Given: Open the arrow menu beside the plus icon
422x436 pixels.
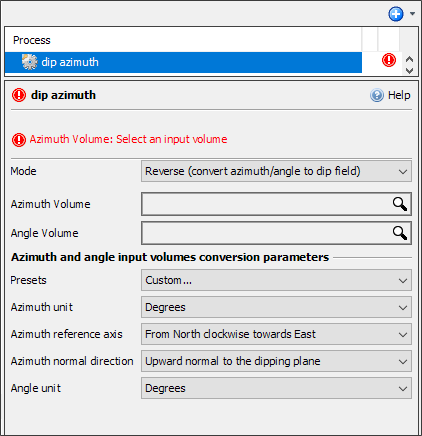Looking at the screenshot, I should (x=412, y=14).
